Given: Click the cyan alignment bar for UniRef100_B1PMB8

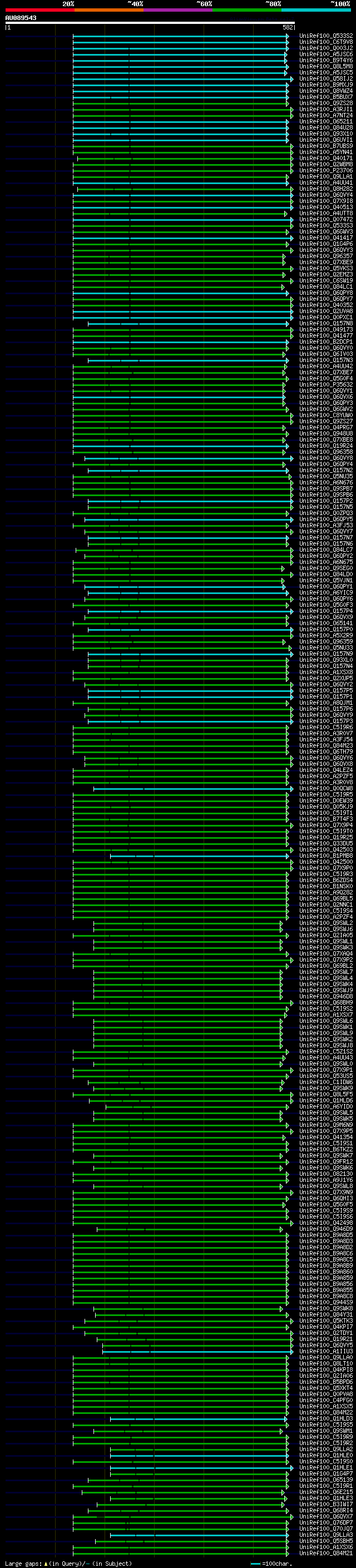Looking at the screenshot, I should pos(201,856).
